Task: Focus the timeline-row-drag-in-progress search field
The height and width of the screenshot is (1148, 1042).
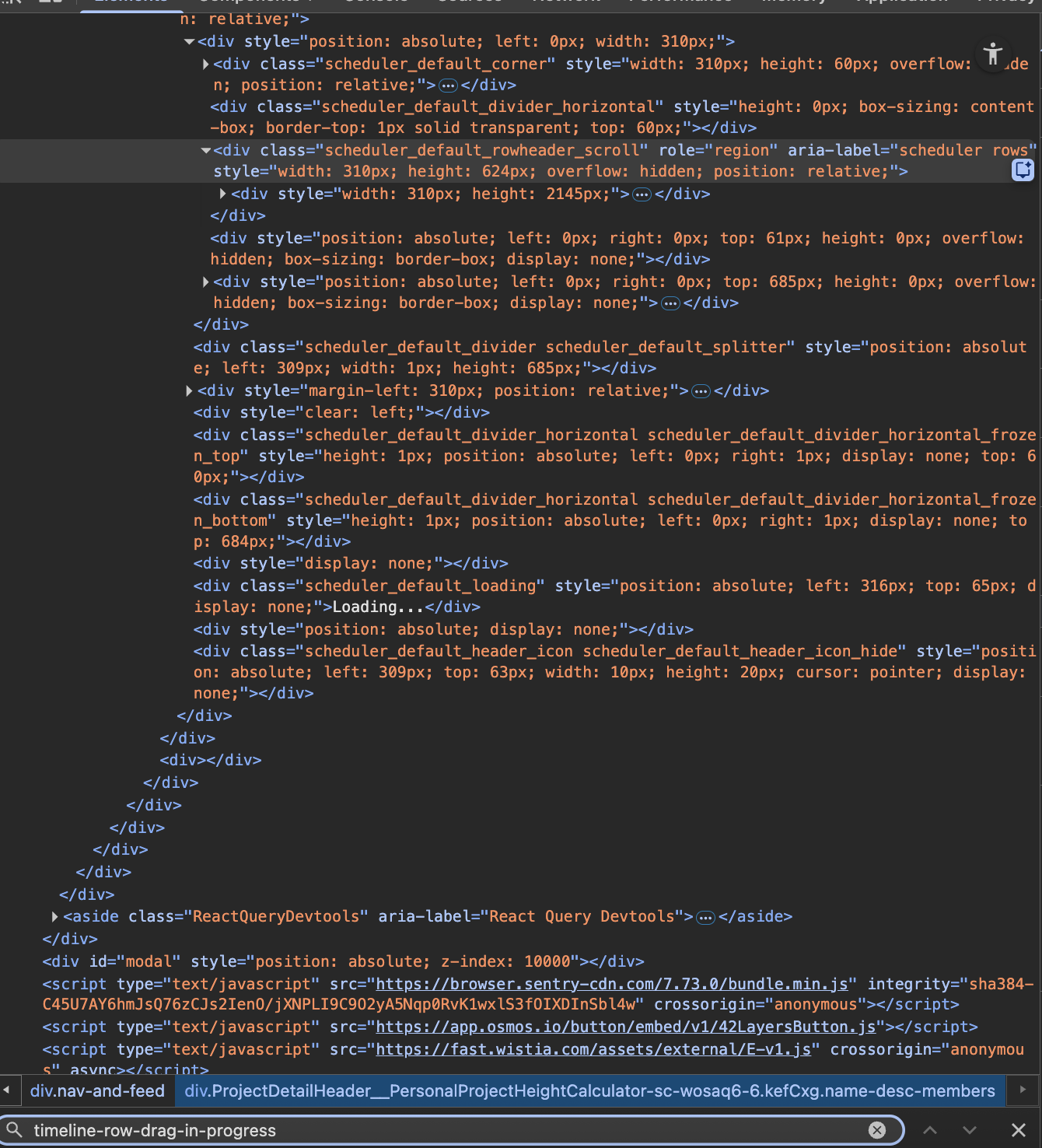Action: pos(443,1130)
